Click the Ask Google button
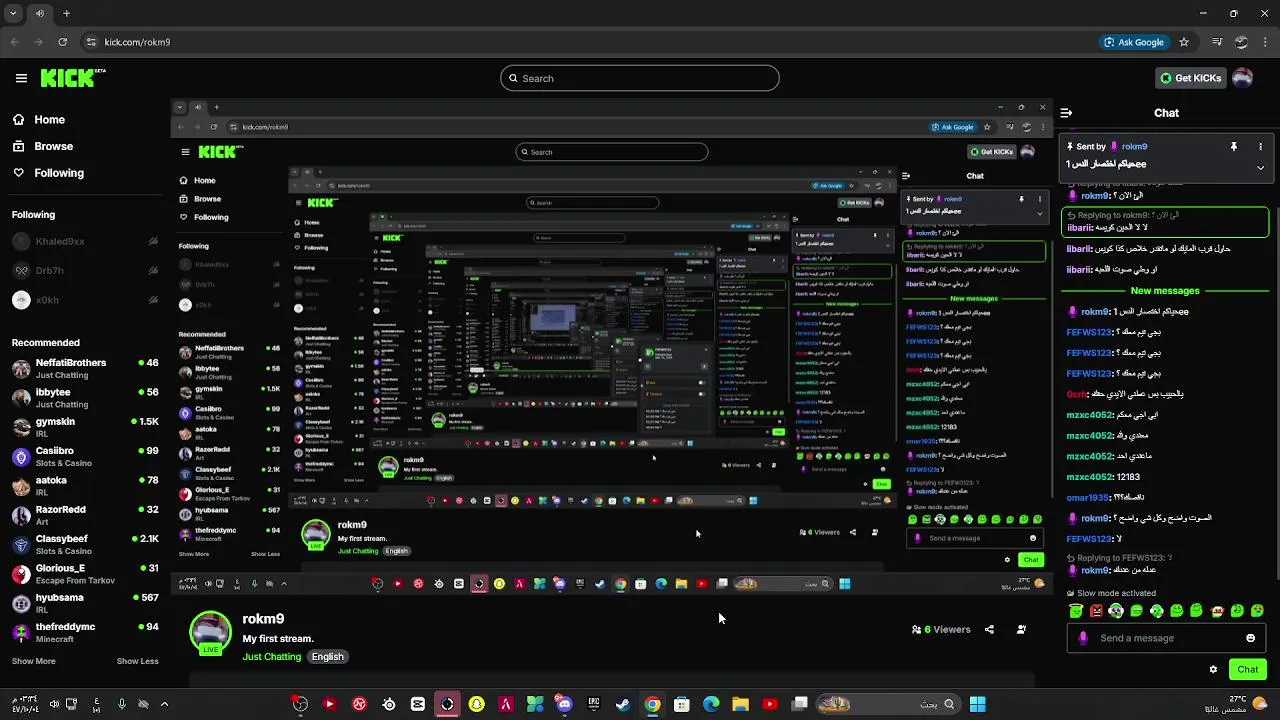The height and width of the screenshot is (720, 1280). point(1134,42)
